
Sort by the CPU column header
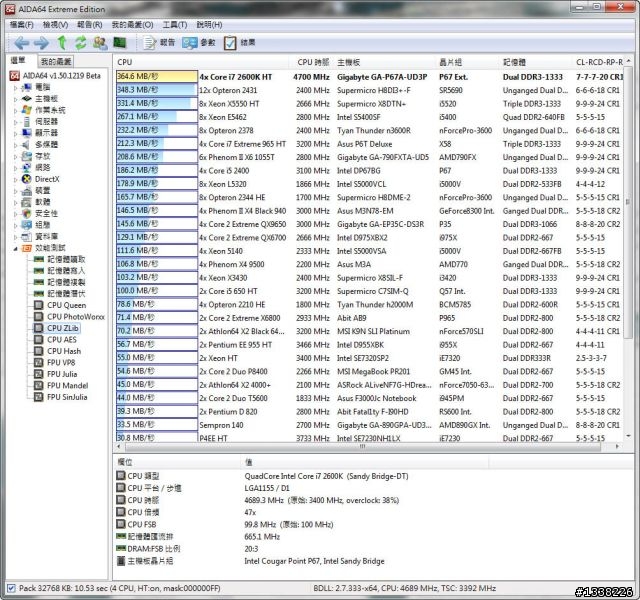202,62
